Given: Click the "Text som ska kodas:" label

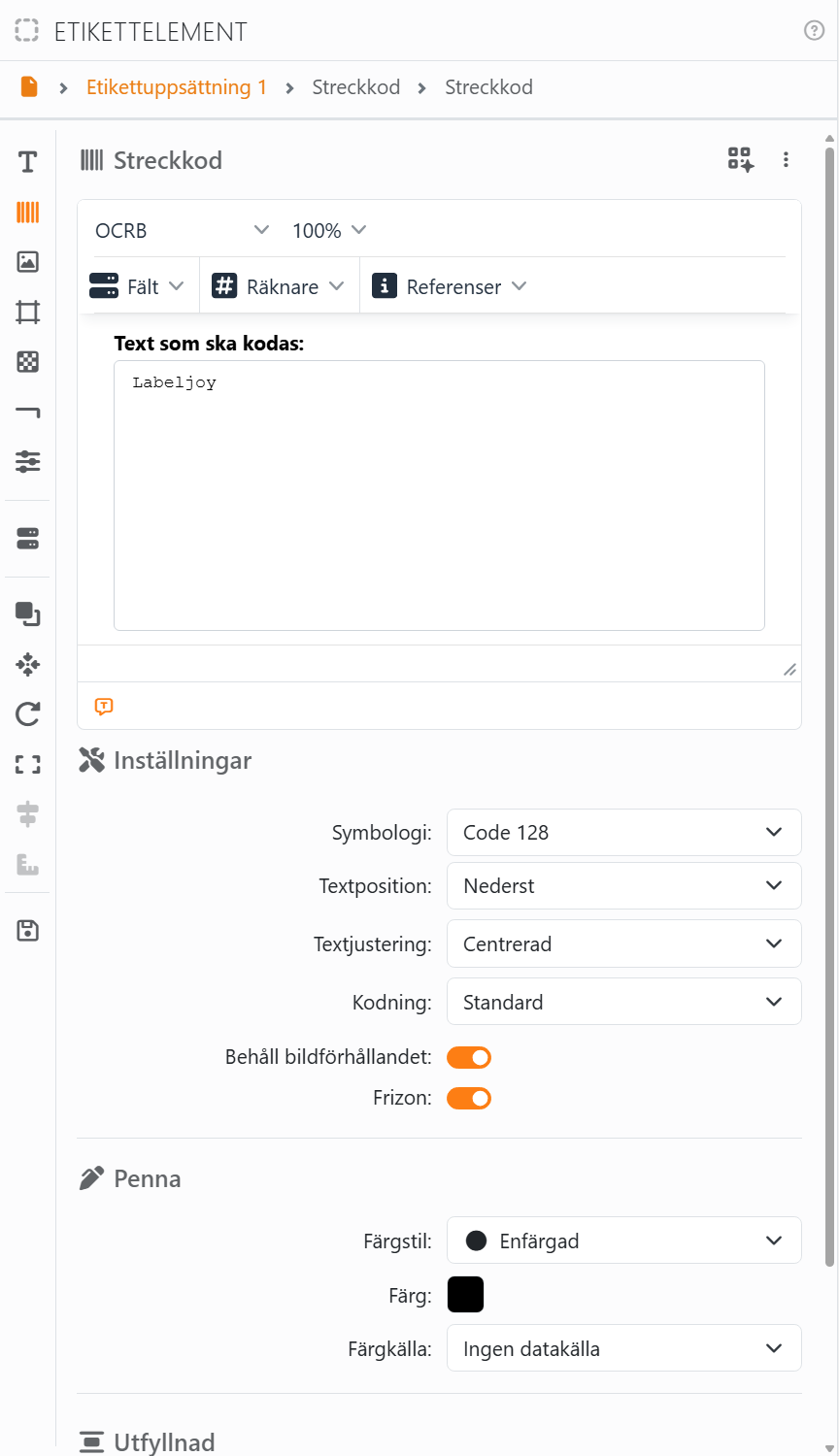Looking at the screenshot, I should click(x=209, y=344).
